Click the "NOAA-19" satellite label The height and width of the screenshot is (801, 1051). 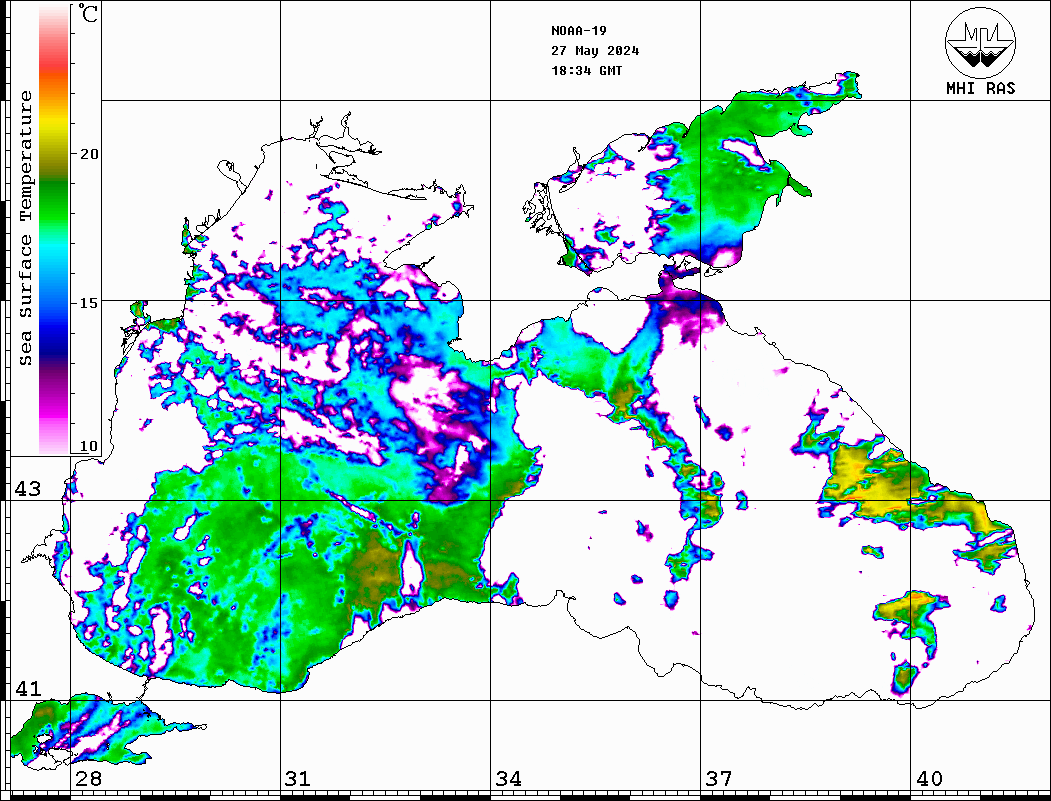pyautogui.click(x=578, y=31)
